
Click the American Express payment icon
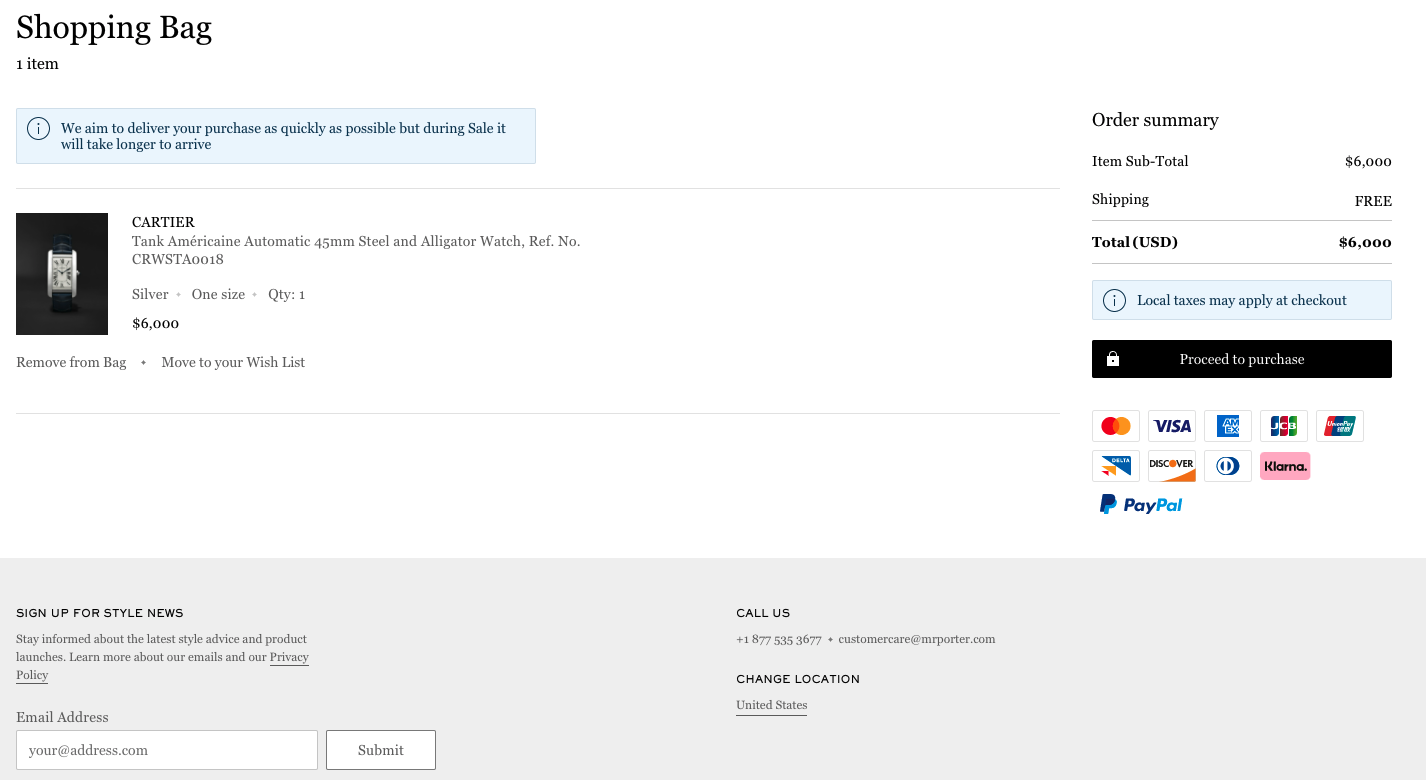click(1228, 426)
